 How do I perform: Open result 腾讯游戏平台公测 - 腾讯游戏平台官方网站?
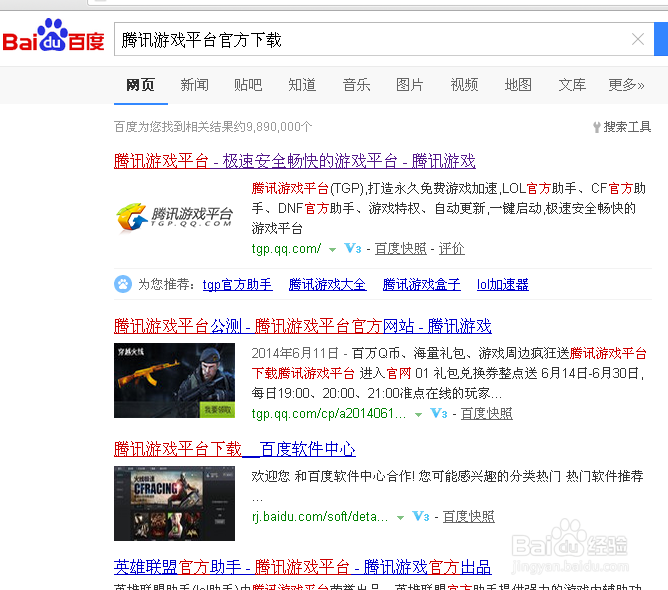tap(302, 326)
